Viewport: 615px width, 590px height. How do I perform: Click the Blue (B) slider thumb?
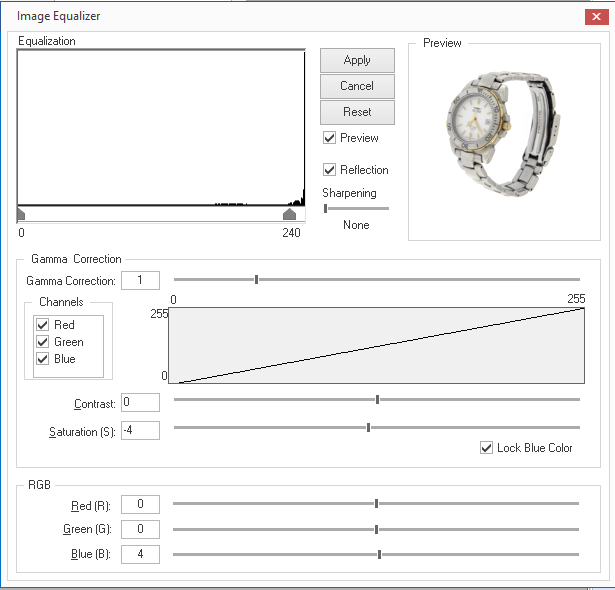pos(379,554)
